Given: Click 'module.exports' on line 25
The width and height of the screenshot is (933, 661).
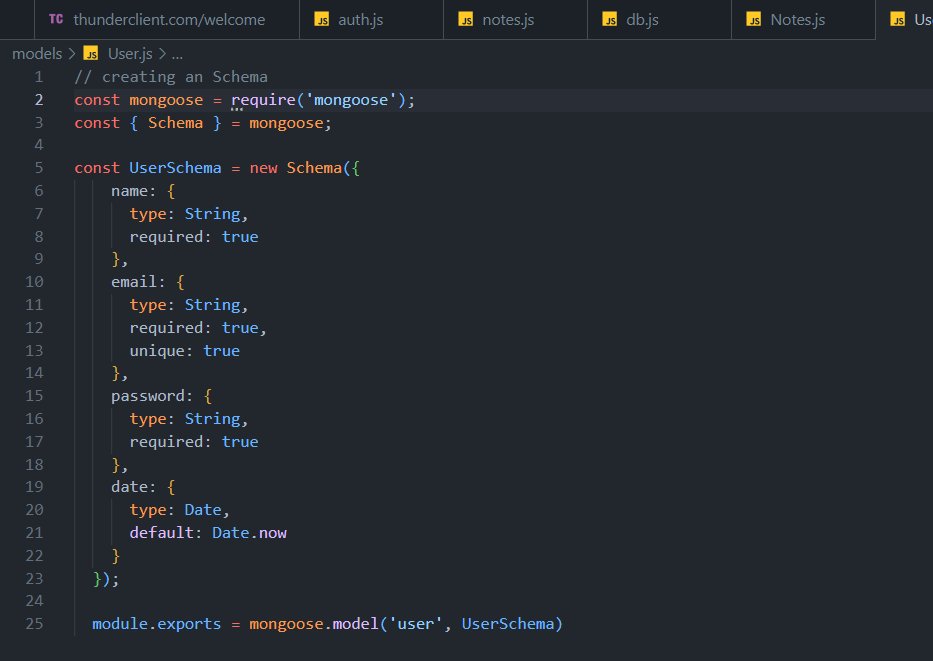Looking at the screenshot, I should pos(156,624).
